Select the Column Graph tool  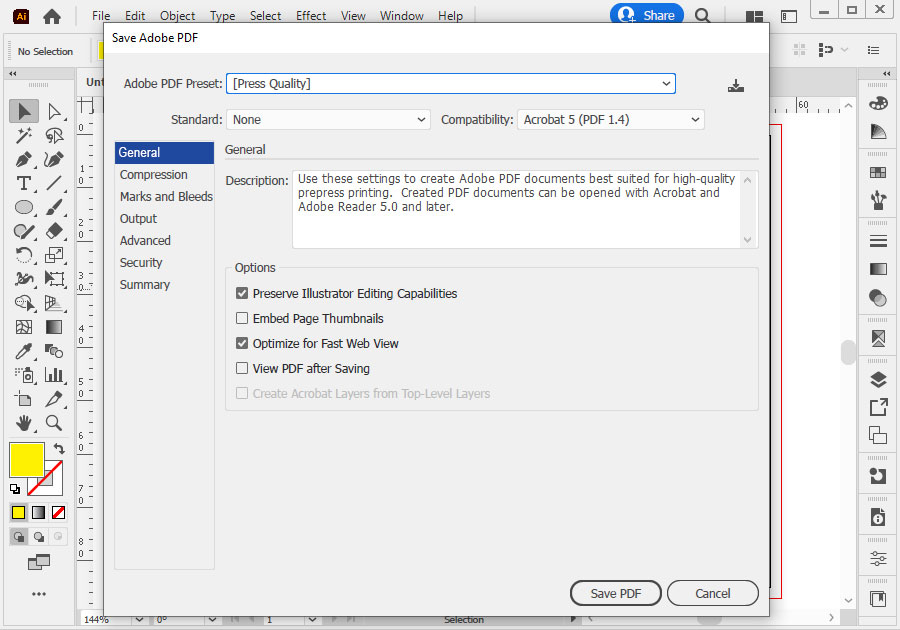(x=54, y=375)
